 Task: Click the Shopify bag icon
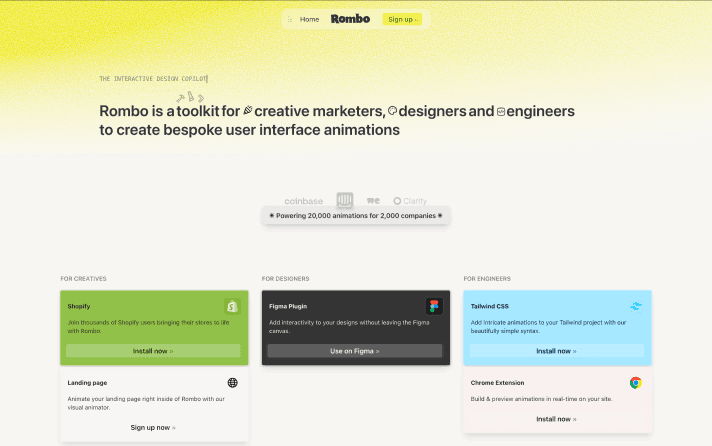click(x=232, y=306)
